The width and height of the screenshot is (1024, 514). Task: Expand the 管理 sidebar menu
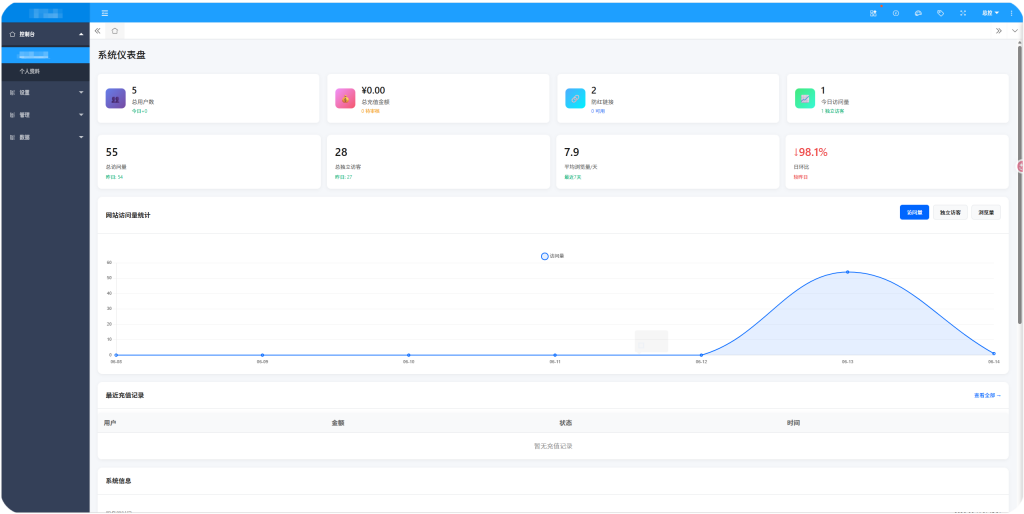tap(45, 115)
